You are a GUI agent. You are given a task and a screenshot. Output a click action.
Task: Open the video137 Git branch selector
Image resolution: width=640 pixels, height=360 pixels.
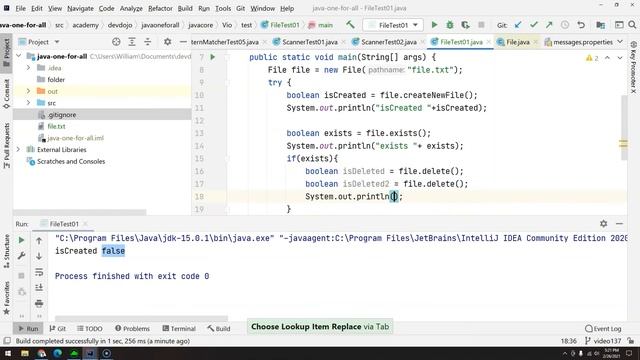pyautogui.click(x=603, y=341)
